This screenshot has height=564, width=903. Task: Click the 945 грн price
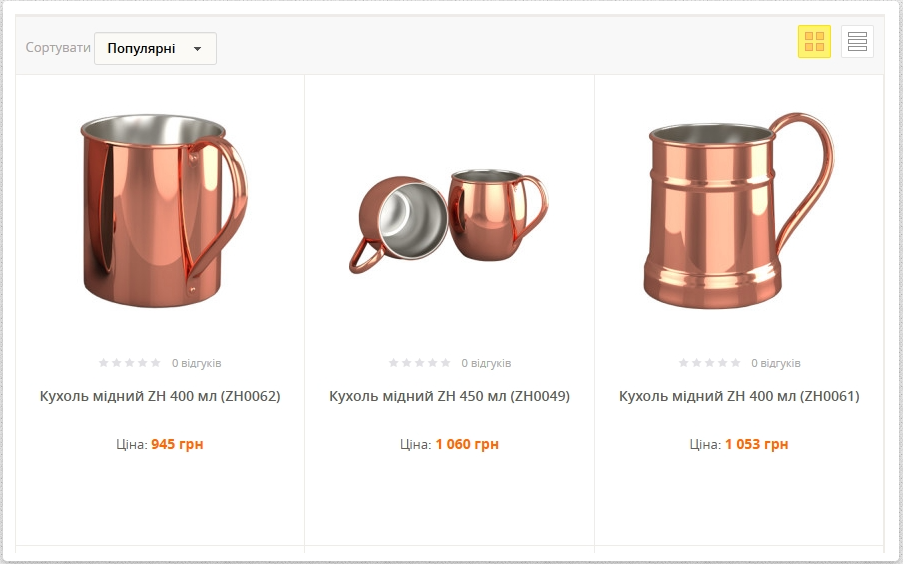coord(177,444)
